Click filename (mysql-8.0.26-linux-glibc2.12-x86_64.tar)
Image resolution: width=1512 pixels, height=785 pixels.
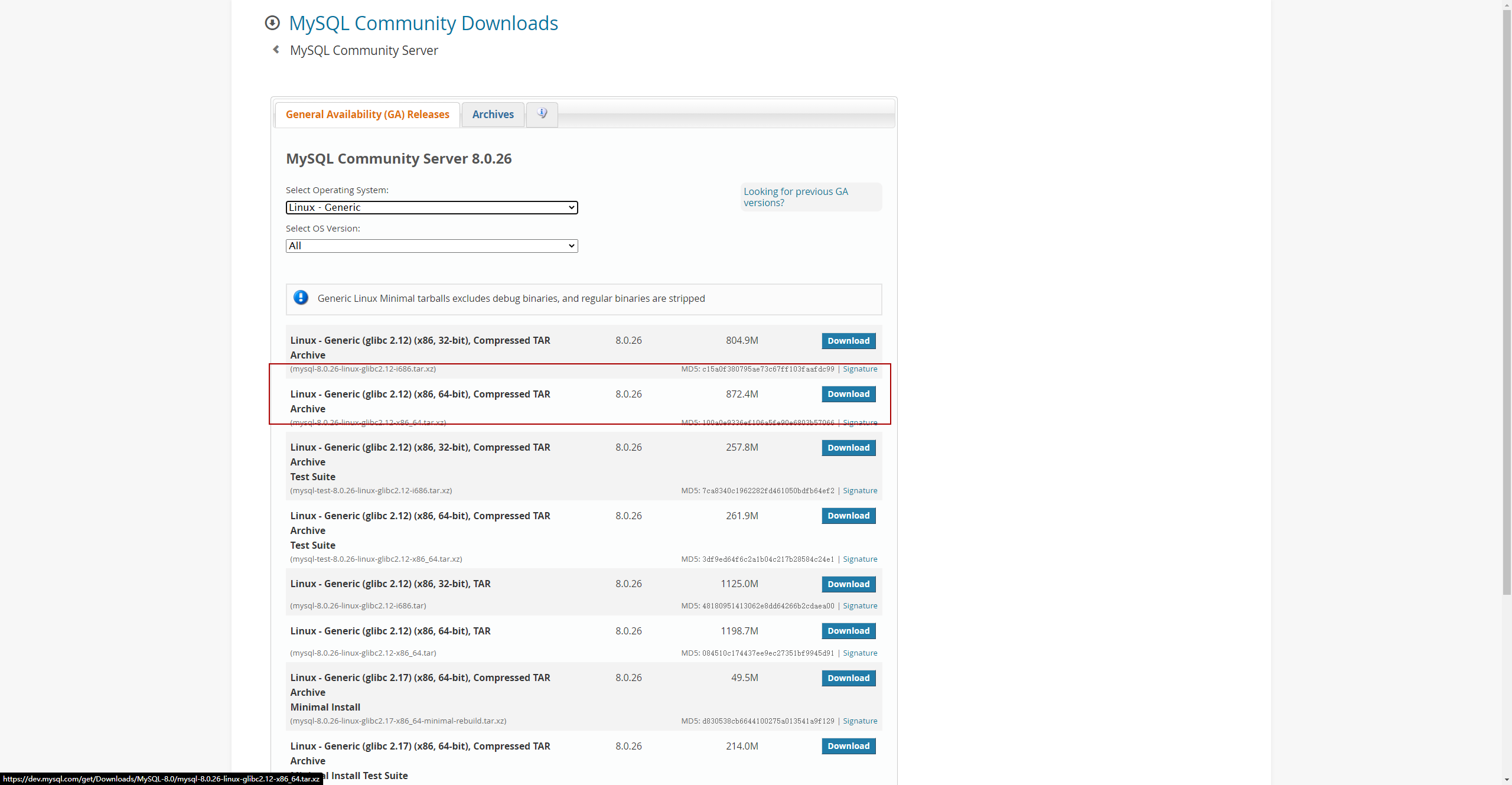363,653
